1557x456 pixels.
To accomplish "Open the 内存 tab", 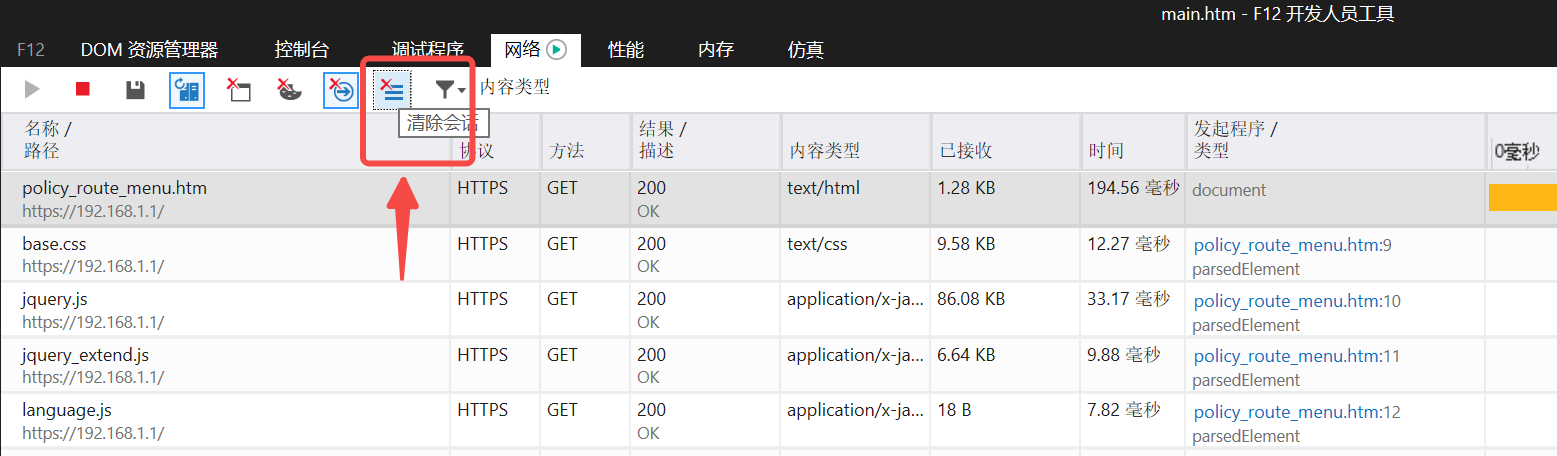I will (x=716, y=50).
